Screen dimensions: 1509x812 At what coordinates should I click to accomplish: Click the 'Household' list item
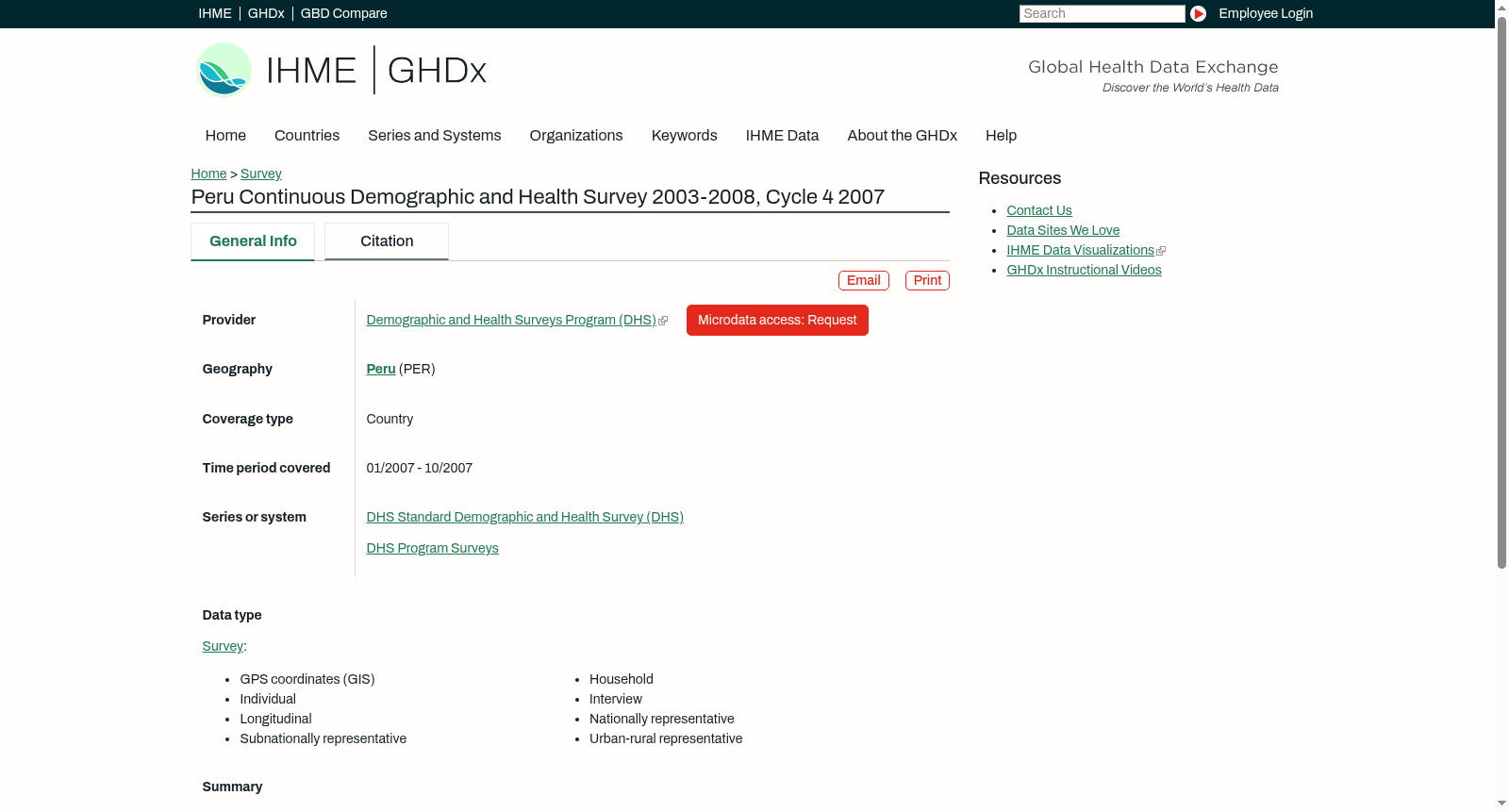click(622, 679)
